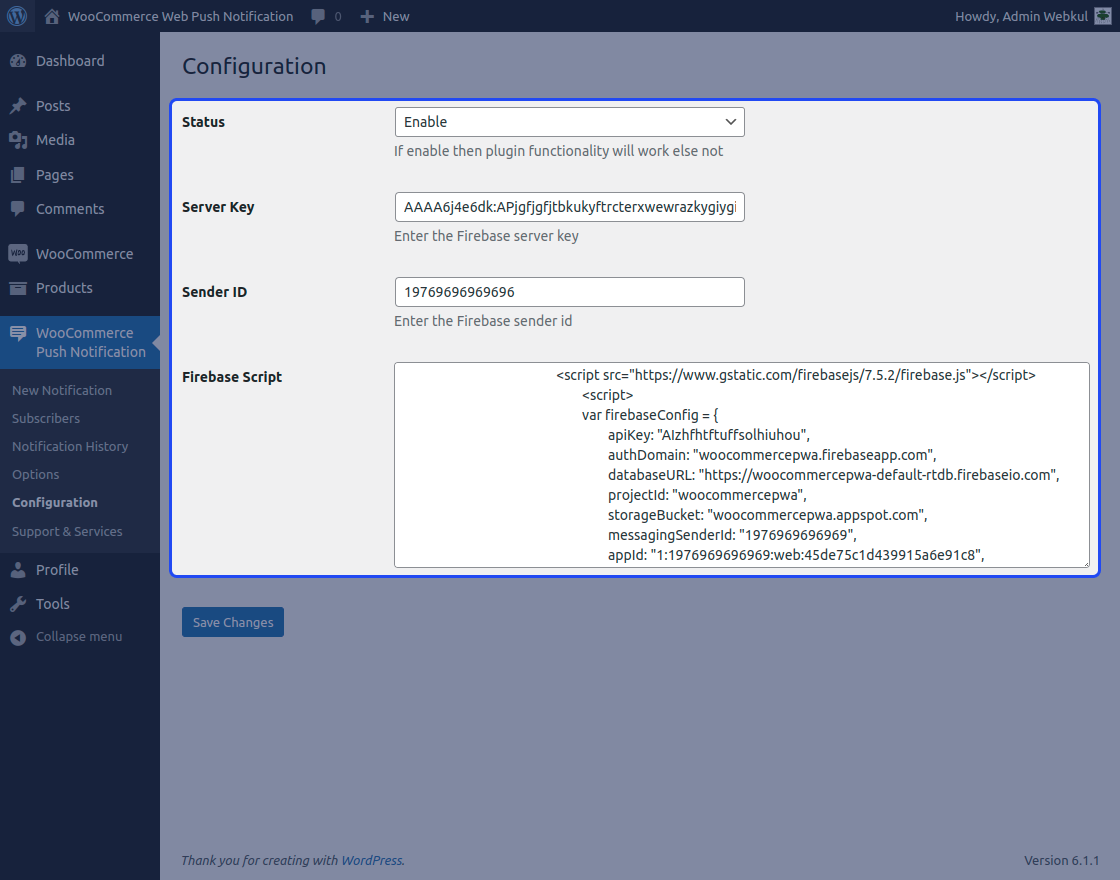Click the Comments icon in sidebar

(x=18, y=209)
